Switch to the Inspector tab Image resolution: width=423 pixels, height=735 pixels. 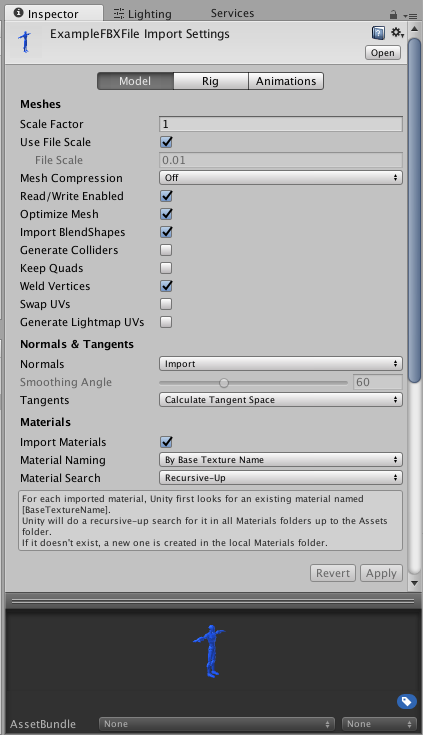[x=54, y=14]
